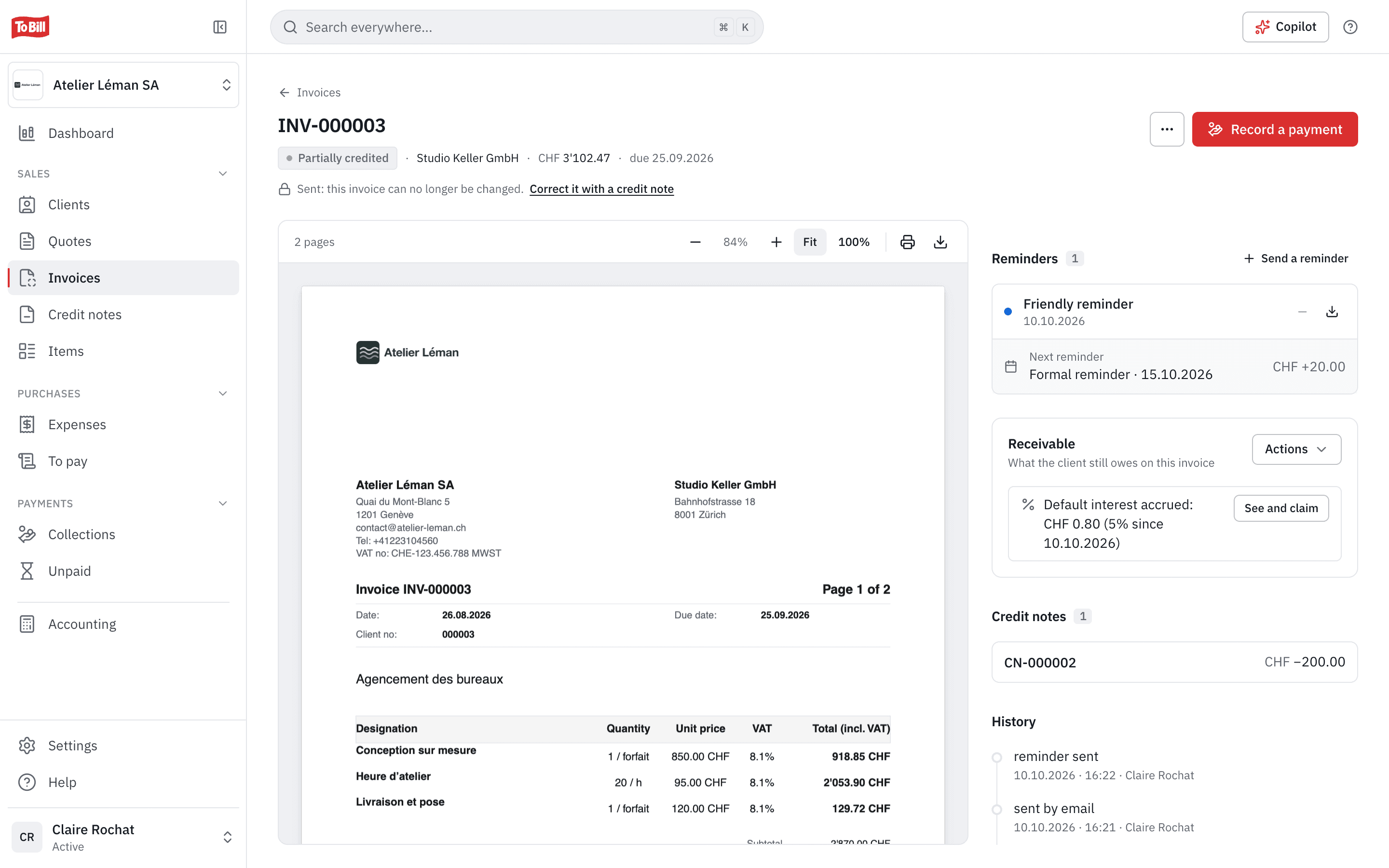
Task: Zoom in with the plus icon
Action: pyautogui.click(x=776, y=242)
